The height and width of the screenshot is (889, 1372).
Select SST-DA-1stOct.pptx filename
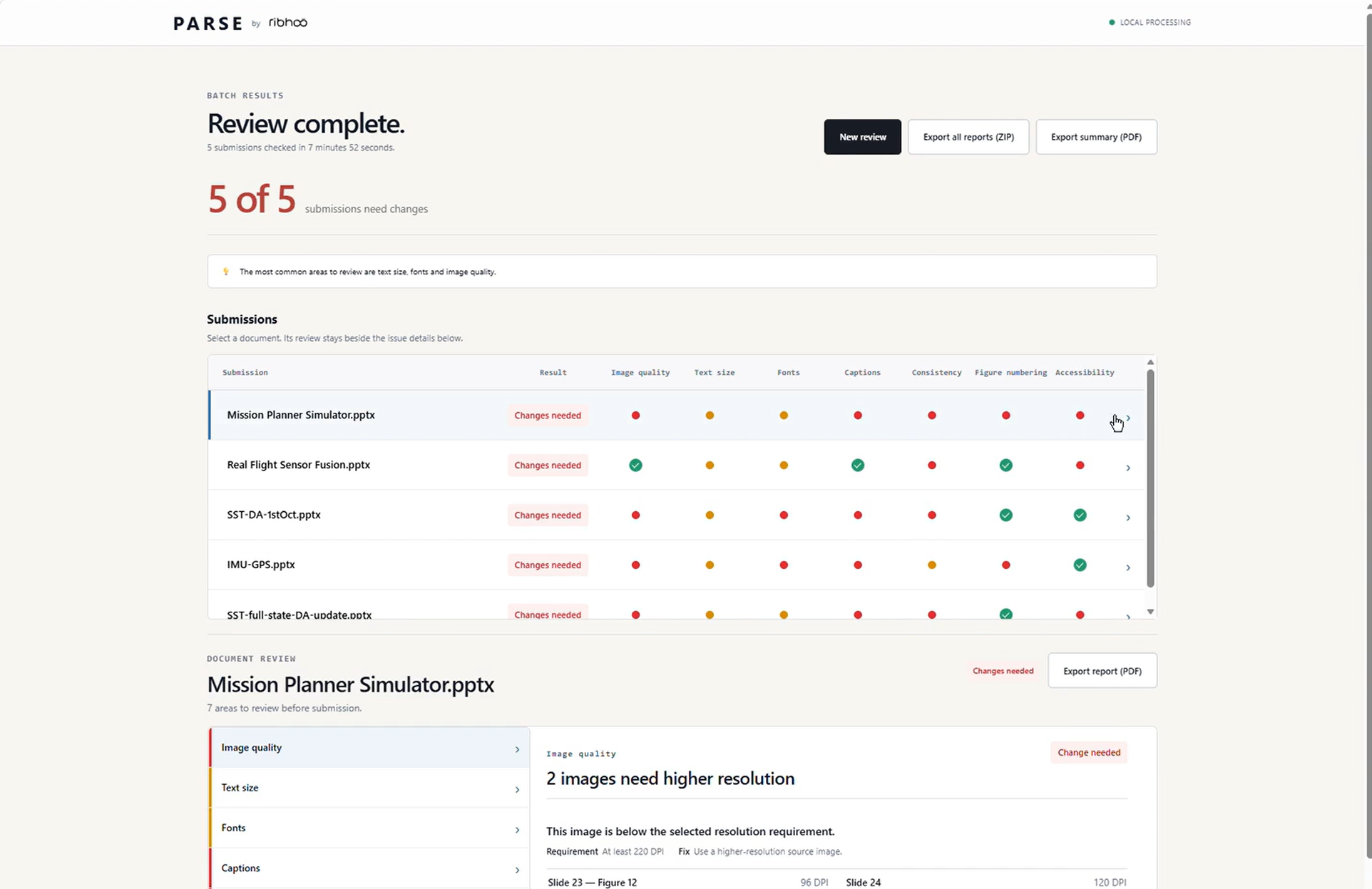click(274, 515)
